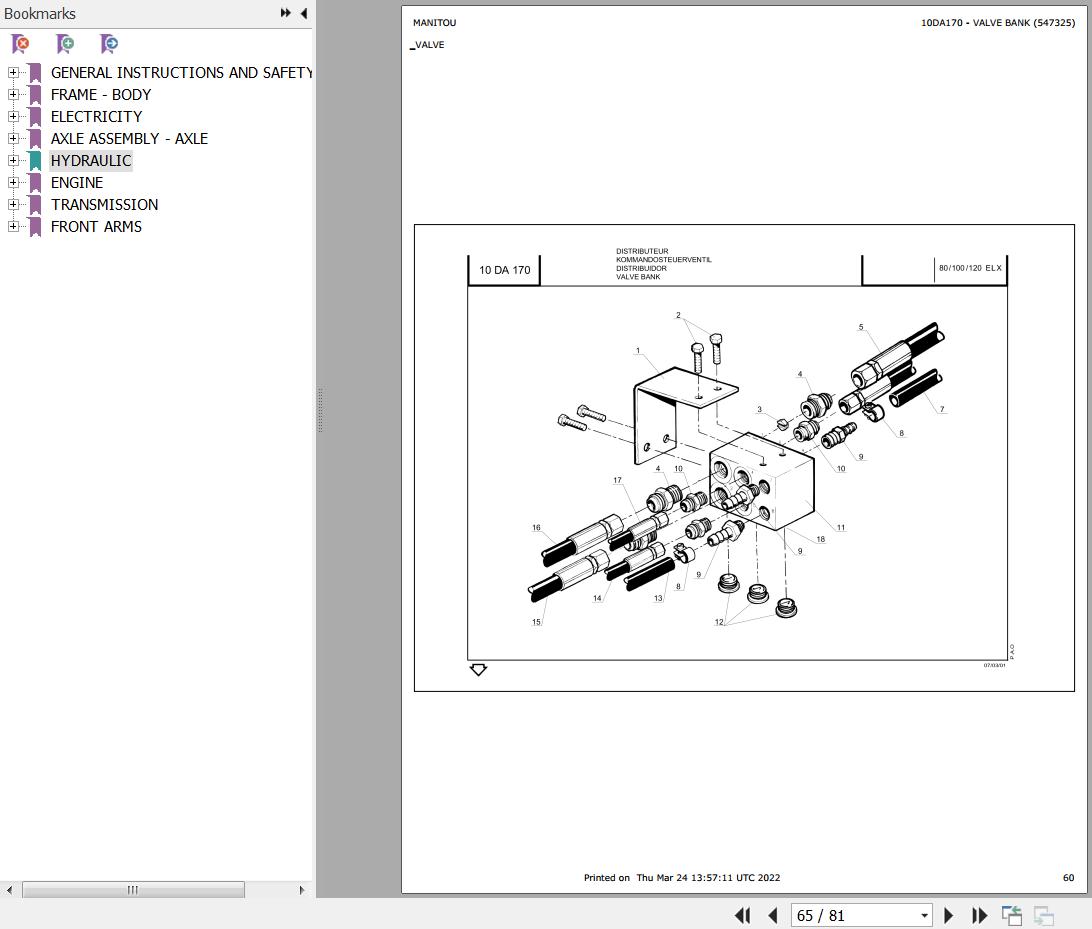This screenshot has height=929, width=1092.
Task: Click the page number input field
Action: (850, 915)
